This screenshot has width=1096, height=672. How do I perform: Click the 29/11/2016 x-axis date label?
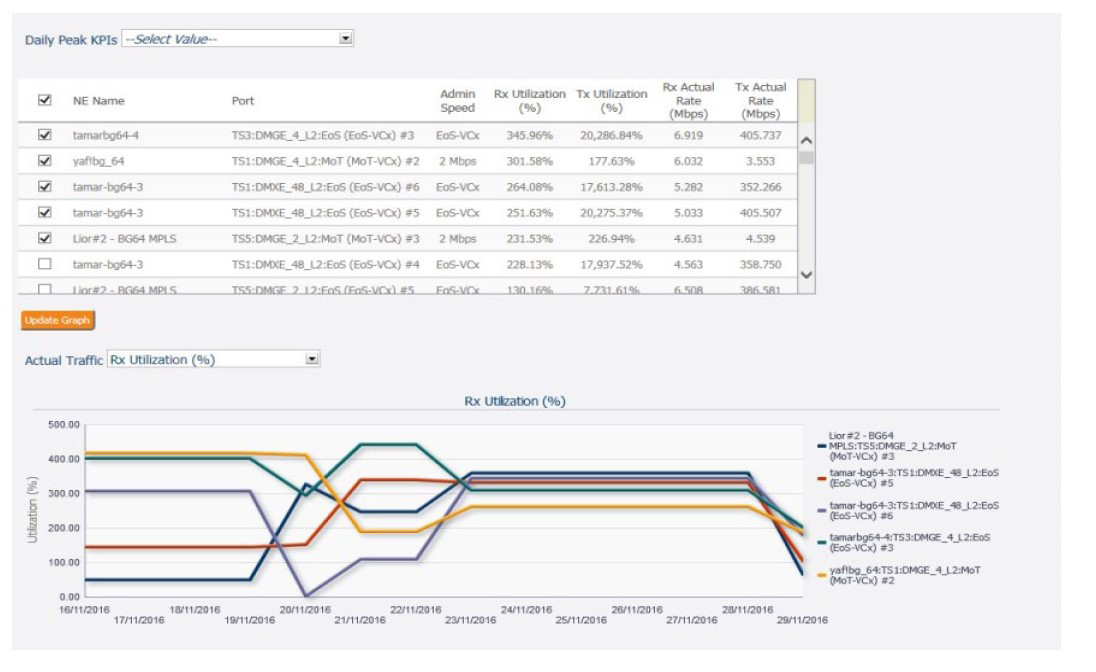coord(802,620)
